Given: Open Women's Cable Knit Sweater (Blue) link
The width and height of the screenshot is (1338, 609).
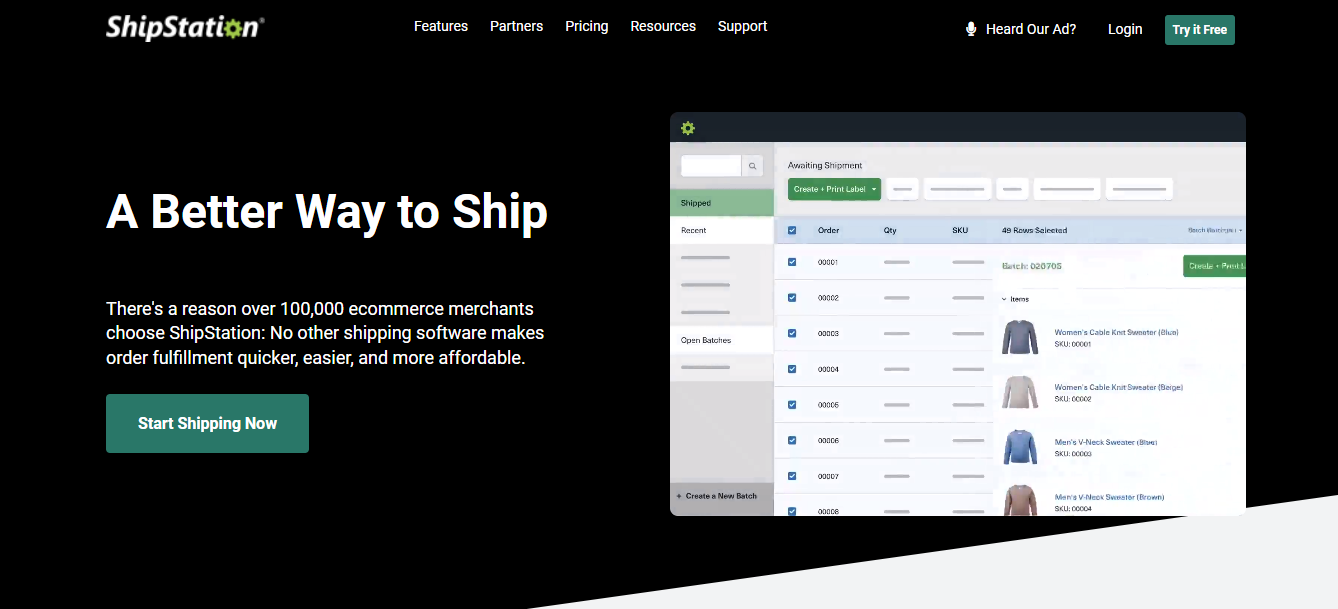Looking at the screenshot, I should click(1116, 332).
